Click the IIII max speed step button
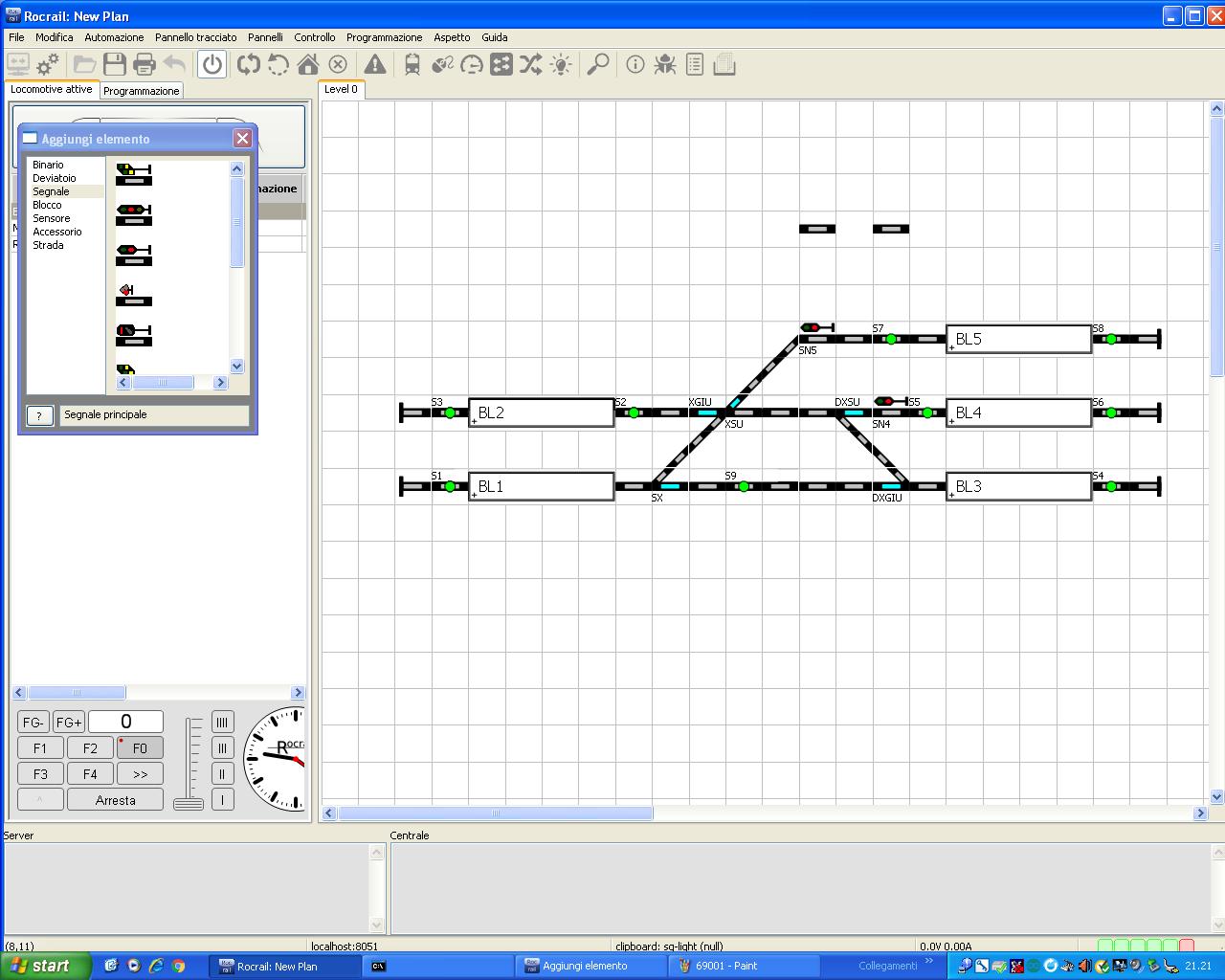Viewport: 1225px width, 980px height. pos(222,722)
